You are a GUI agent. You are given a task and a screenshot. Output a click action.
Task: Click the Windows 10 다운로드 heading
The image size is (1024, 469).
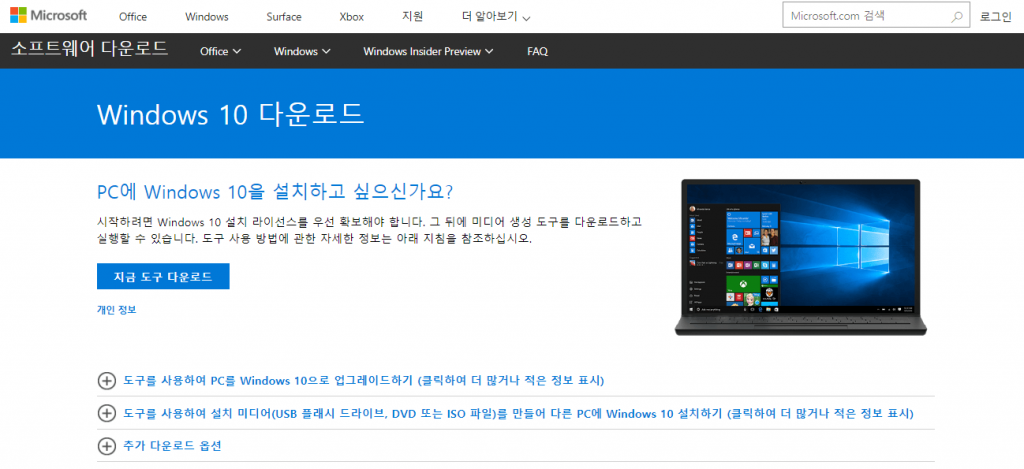(x=231, y=114)
